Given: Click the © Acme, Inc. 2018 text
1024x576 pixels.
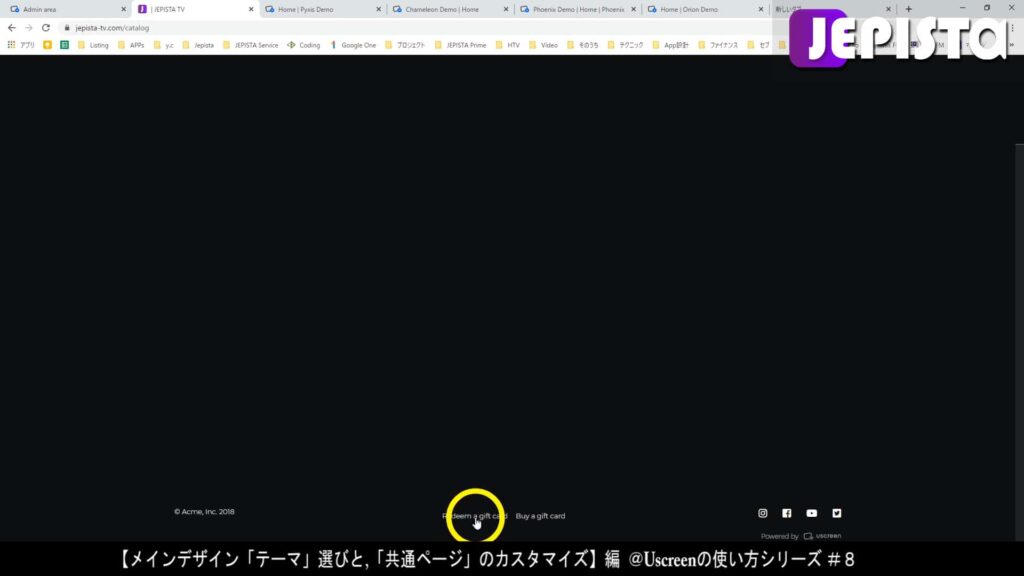Looking at the screenshot, I should pyautogui.click(x=204, y=512).
